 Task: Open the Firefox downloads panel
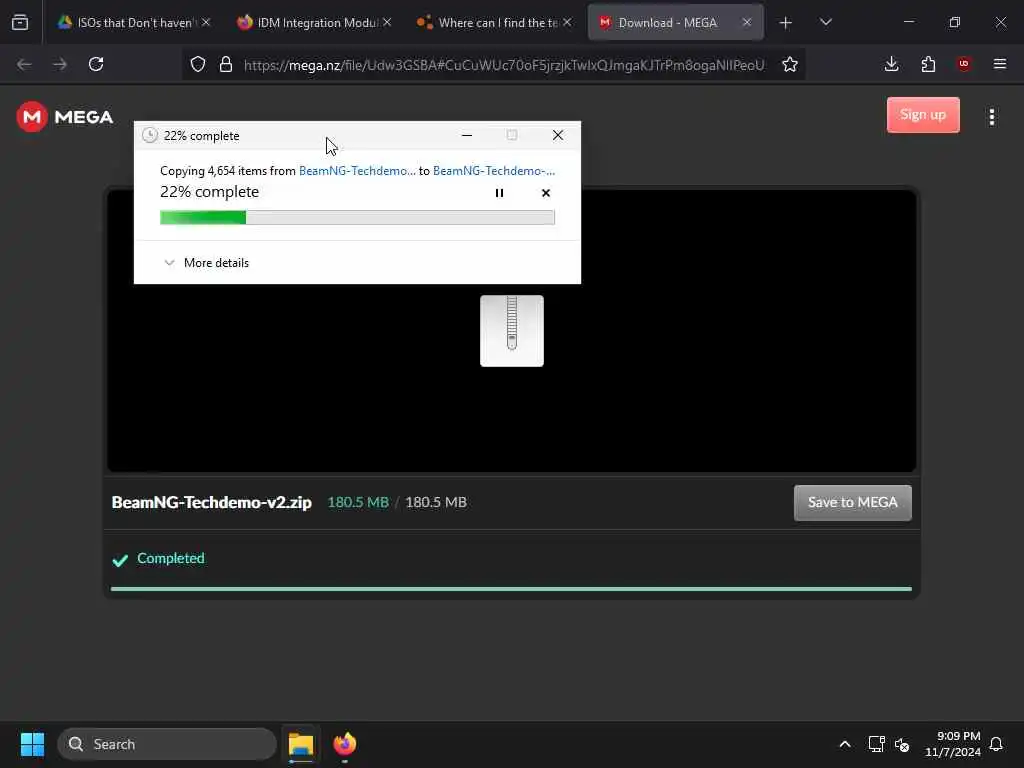pyautogui.click(x=891, y=64)
